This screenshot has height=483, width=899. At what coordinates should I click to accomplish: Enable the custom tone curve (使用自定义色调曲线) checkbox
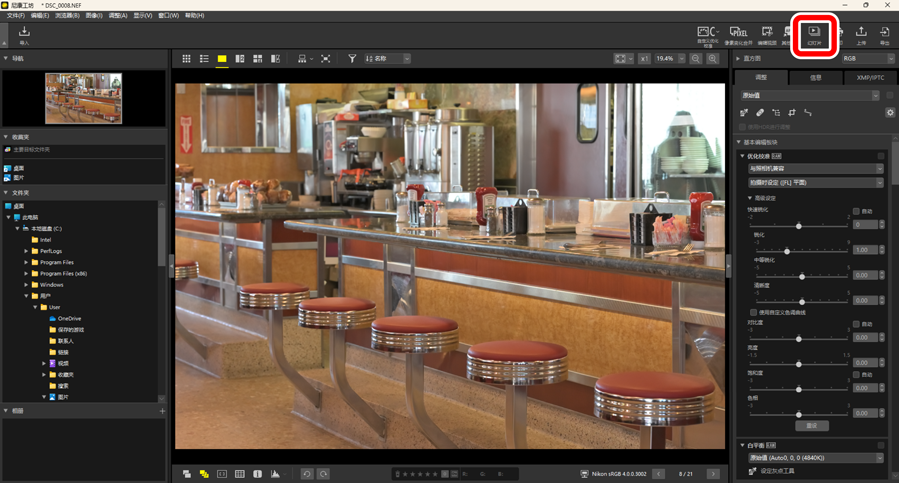coord(752,313)
